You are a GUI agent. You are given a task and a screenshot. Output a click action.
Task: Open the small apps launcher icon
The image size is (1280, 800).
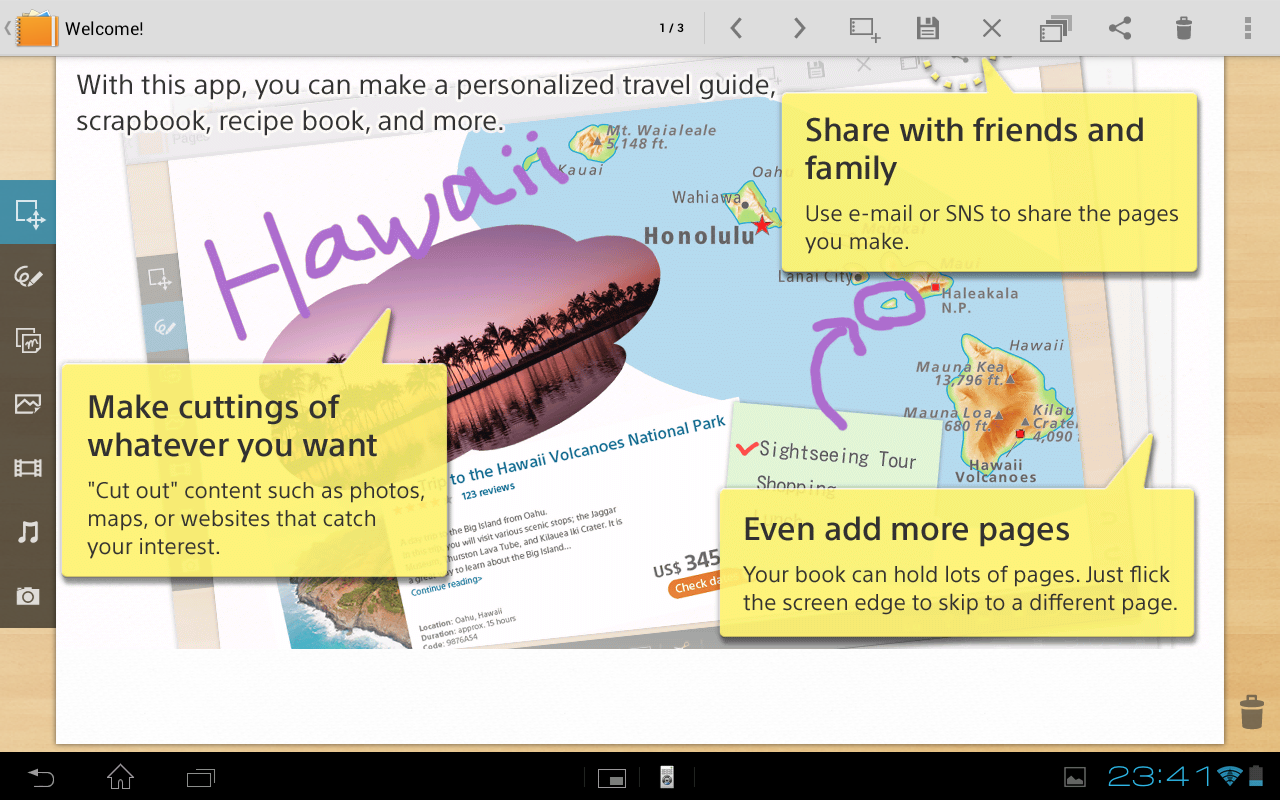click(612, 777)
